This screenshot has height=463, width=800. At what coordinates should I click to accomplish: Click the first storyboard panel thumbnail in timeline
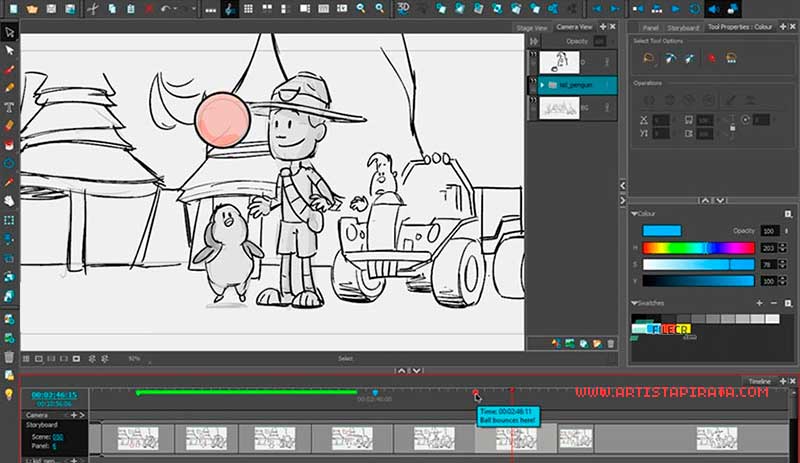[x=138, y=438]
